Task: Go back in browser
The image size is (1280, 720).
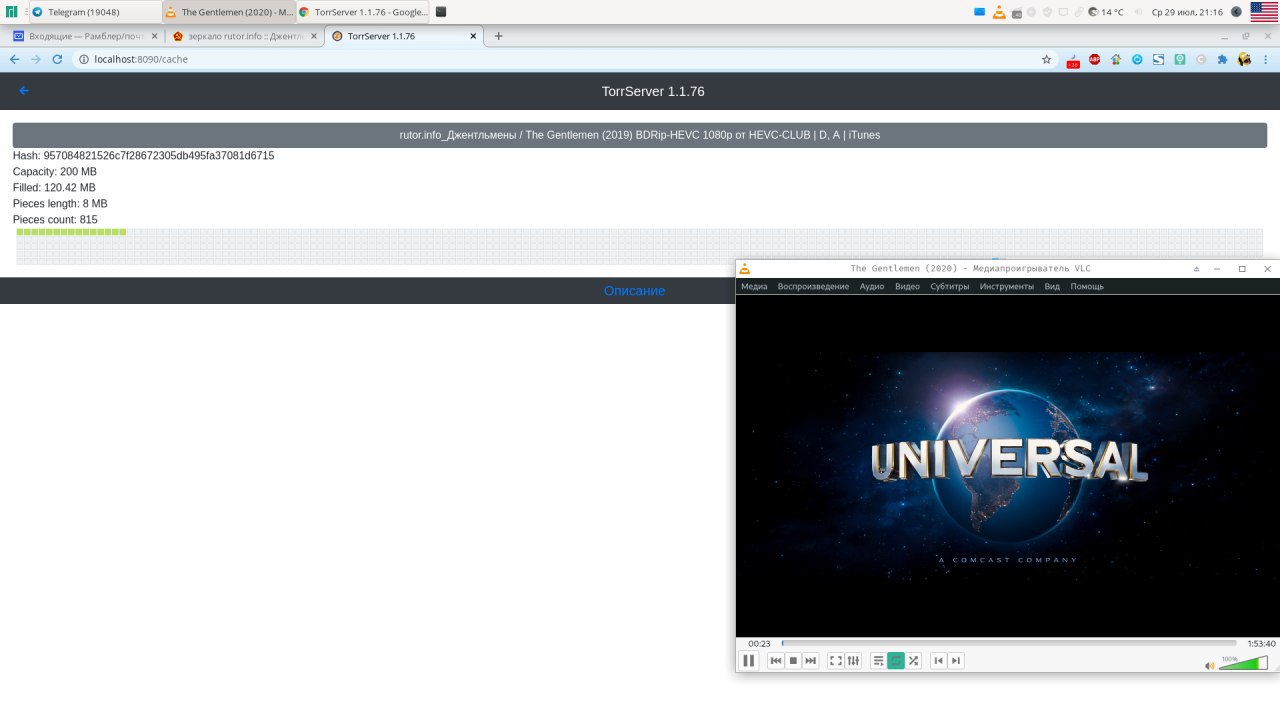Action: (x=14, y=59)
